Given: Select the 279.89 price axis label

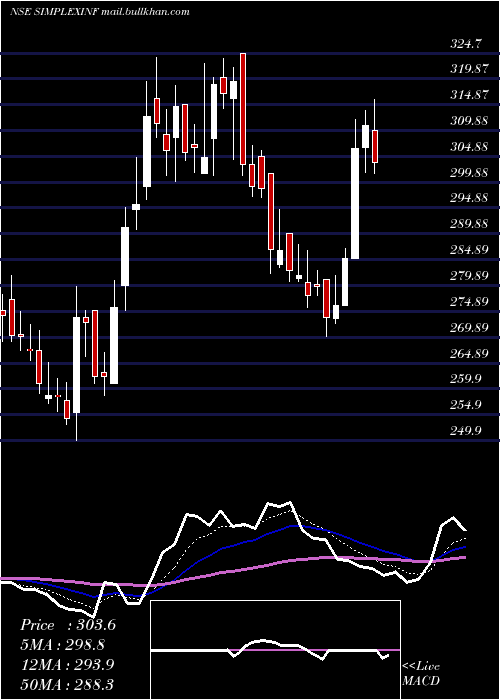Looking at the screenshot, I should click(469, 275).
